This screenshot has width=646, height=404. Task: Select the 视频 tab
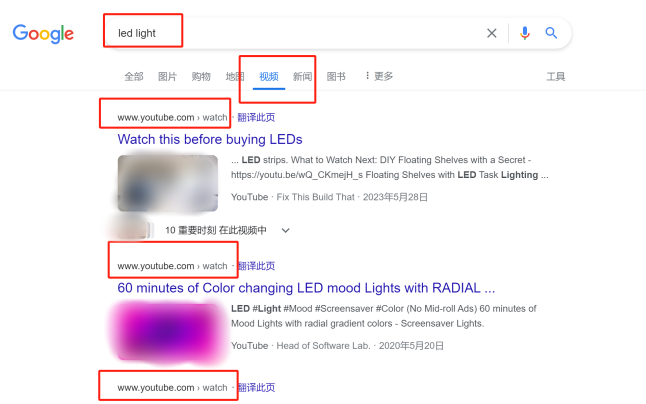pos(269,77)
